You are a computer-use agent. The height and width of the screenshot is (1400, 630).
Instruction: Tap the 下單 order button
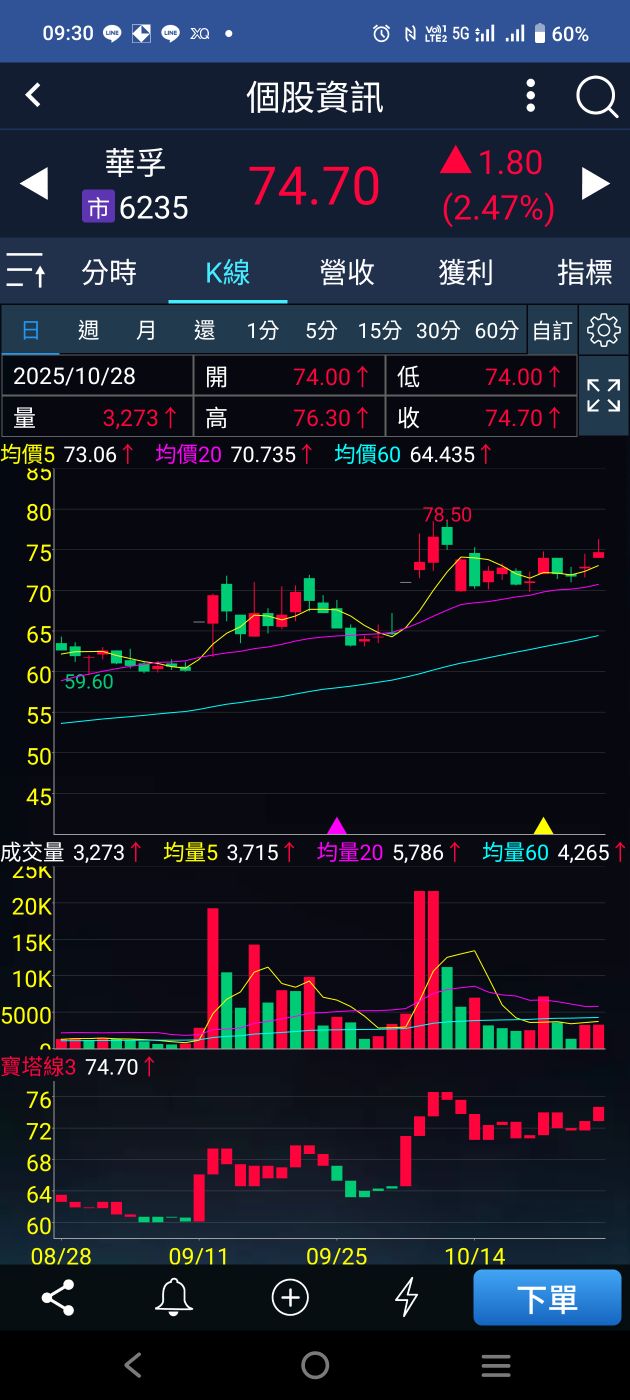[547, 1298]
